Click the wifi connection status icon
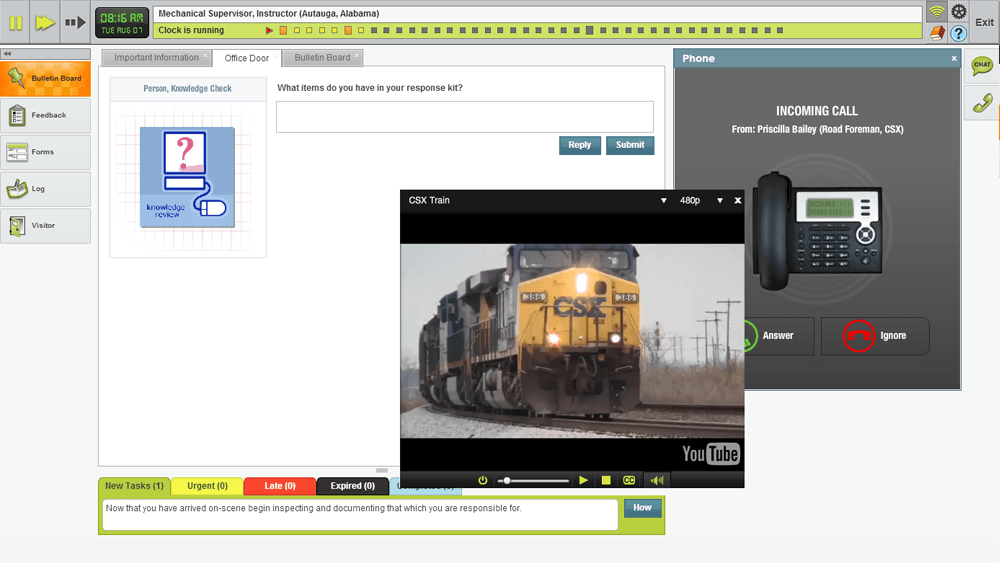Image resolution: width=1000 pixels, height=563 pixels. [x=936, y=11]
